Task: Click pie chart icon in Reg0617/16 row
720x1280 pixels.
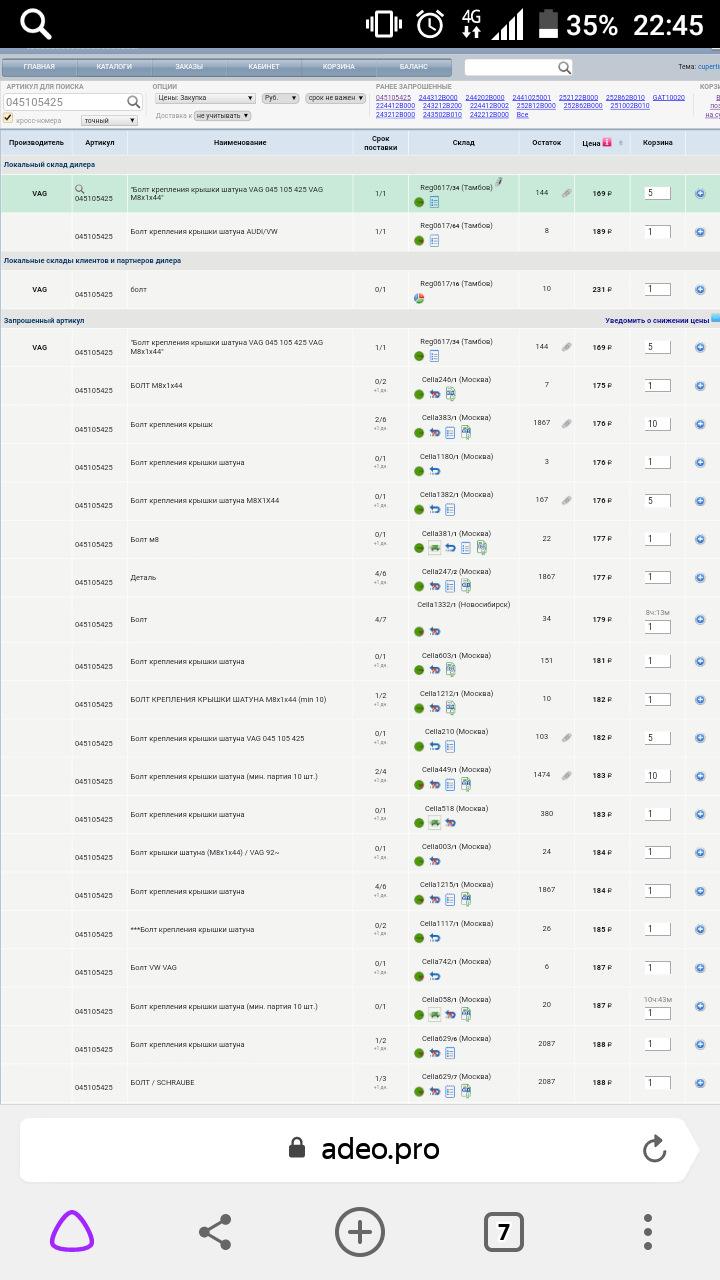Action: point(419,298)
